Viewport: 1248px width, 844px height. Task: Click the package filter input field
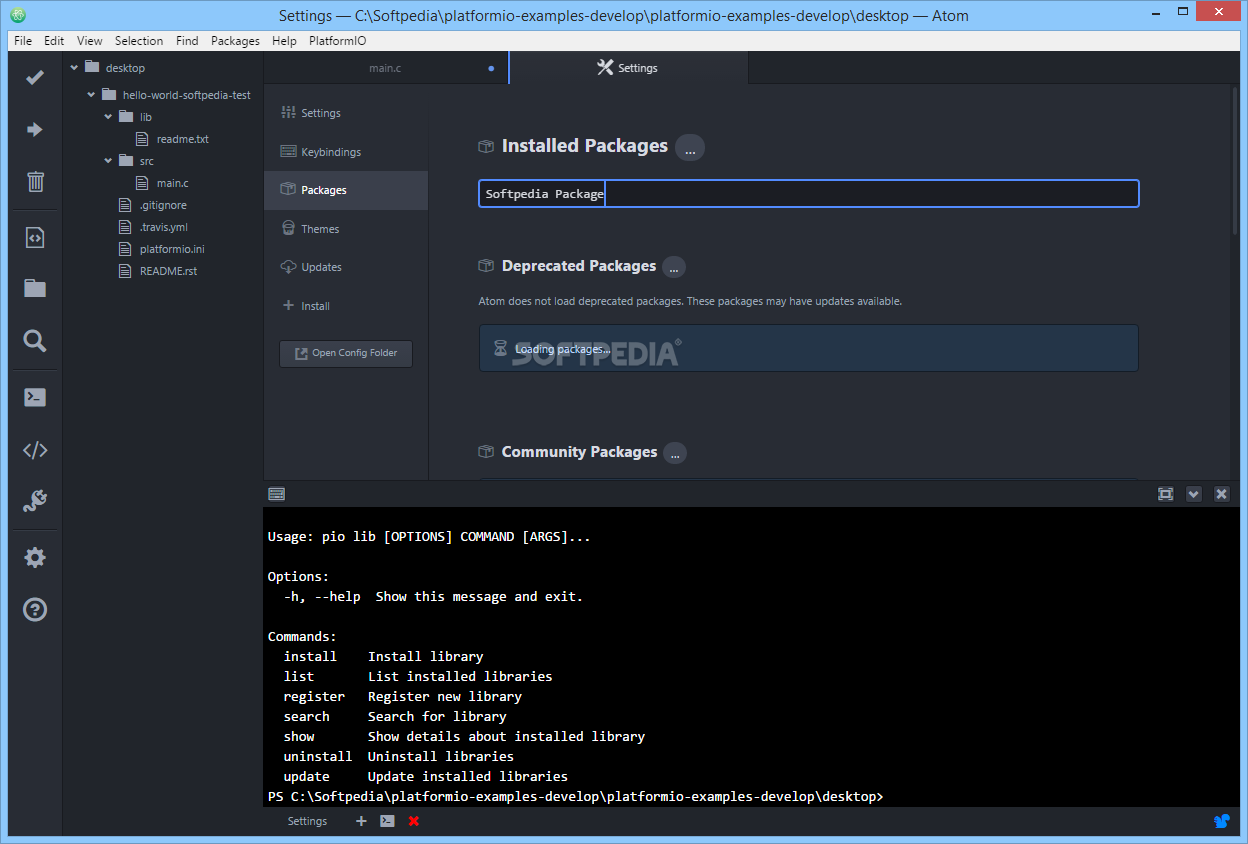[x=808, y=194]
